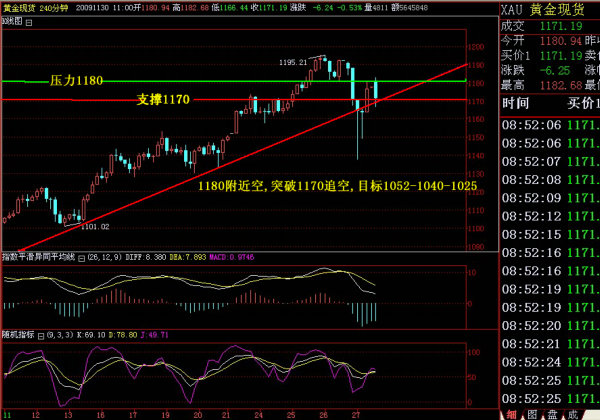Collapse the 指数平滑异同平均线 MACD panel box icon
This screenshot has width=600, height=420.
81,259
